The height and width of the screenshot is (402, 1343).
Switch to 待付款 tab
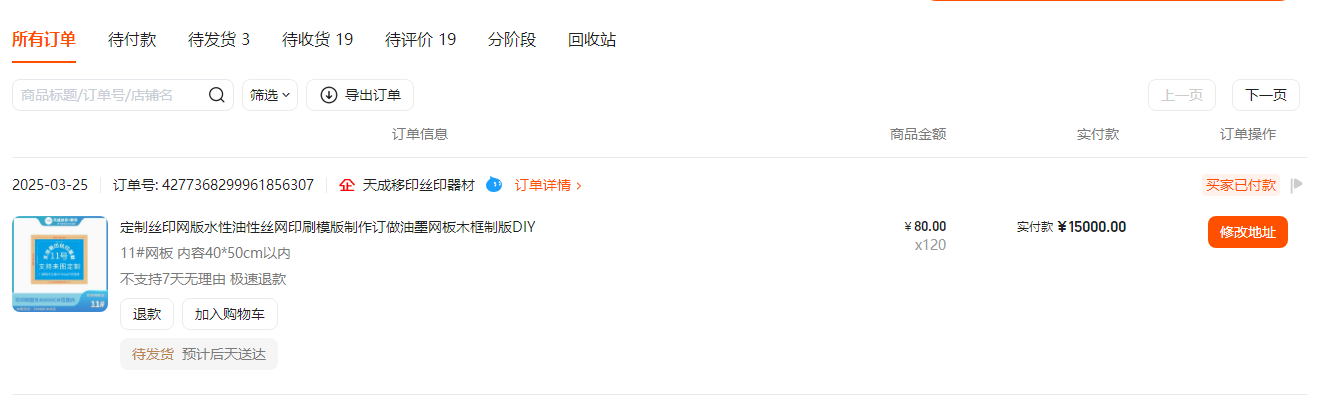pos(132,40)
